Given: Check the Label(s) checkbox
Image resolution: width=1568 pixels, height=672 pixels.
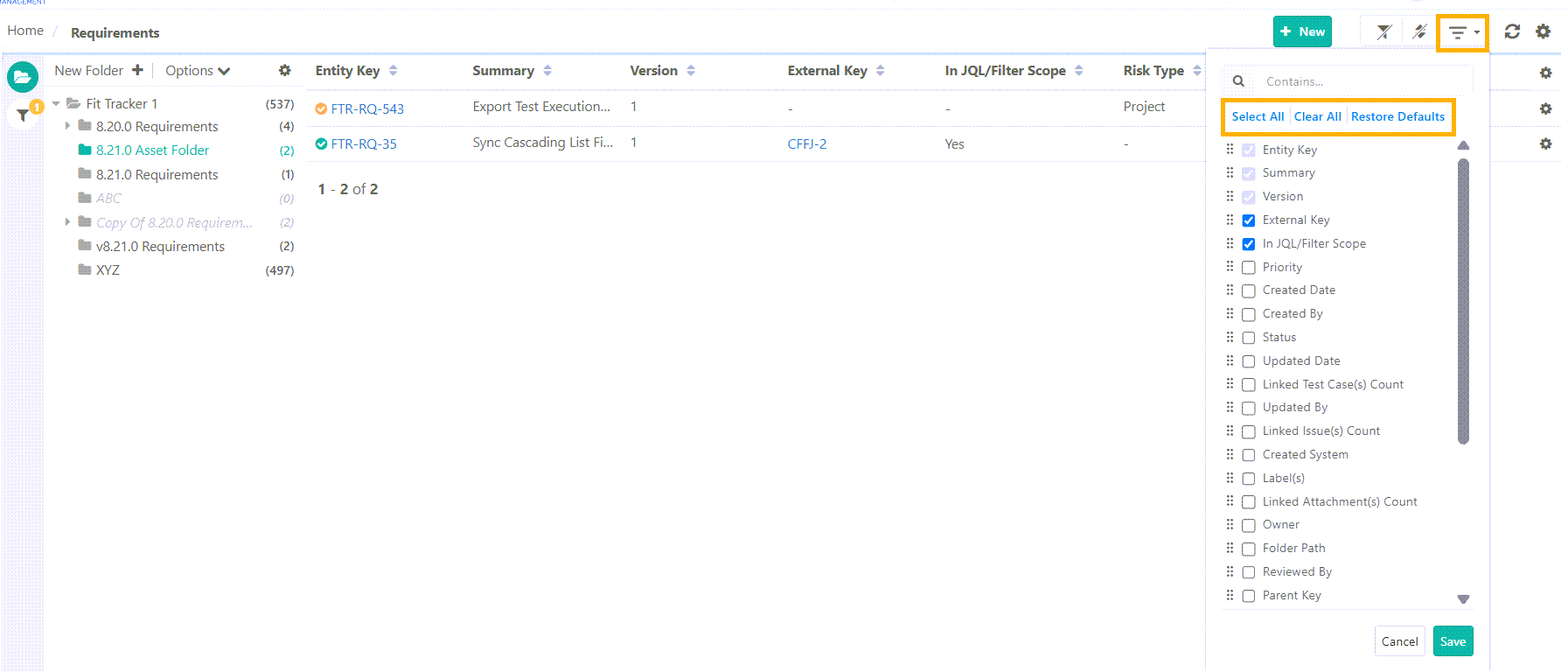Looking at the screenshot, I should tap(1249, 479).
